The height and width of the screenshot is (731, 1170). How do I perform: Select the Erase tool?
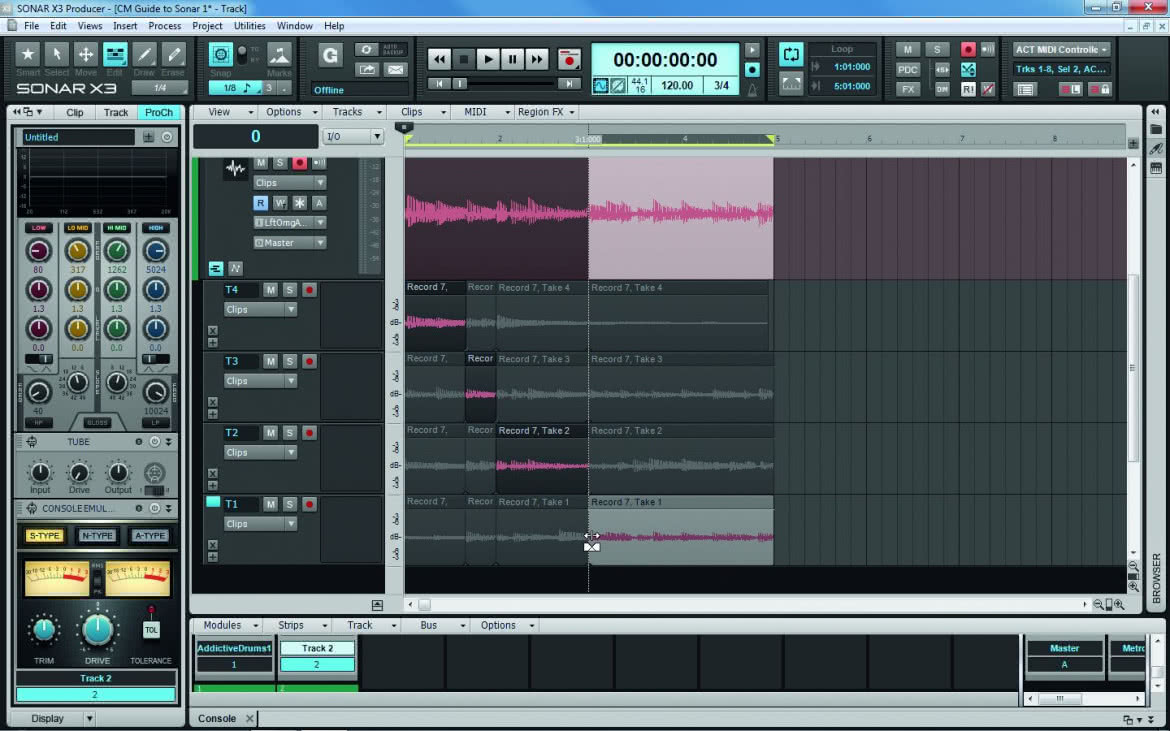(x=173, y=54)
